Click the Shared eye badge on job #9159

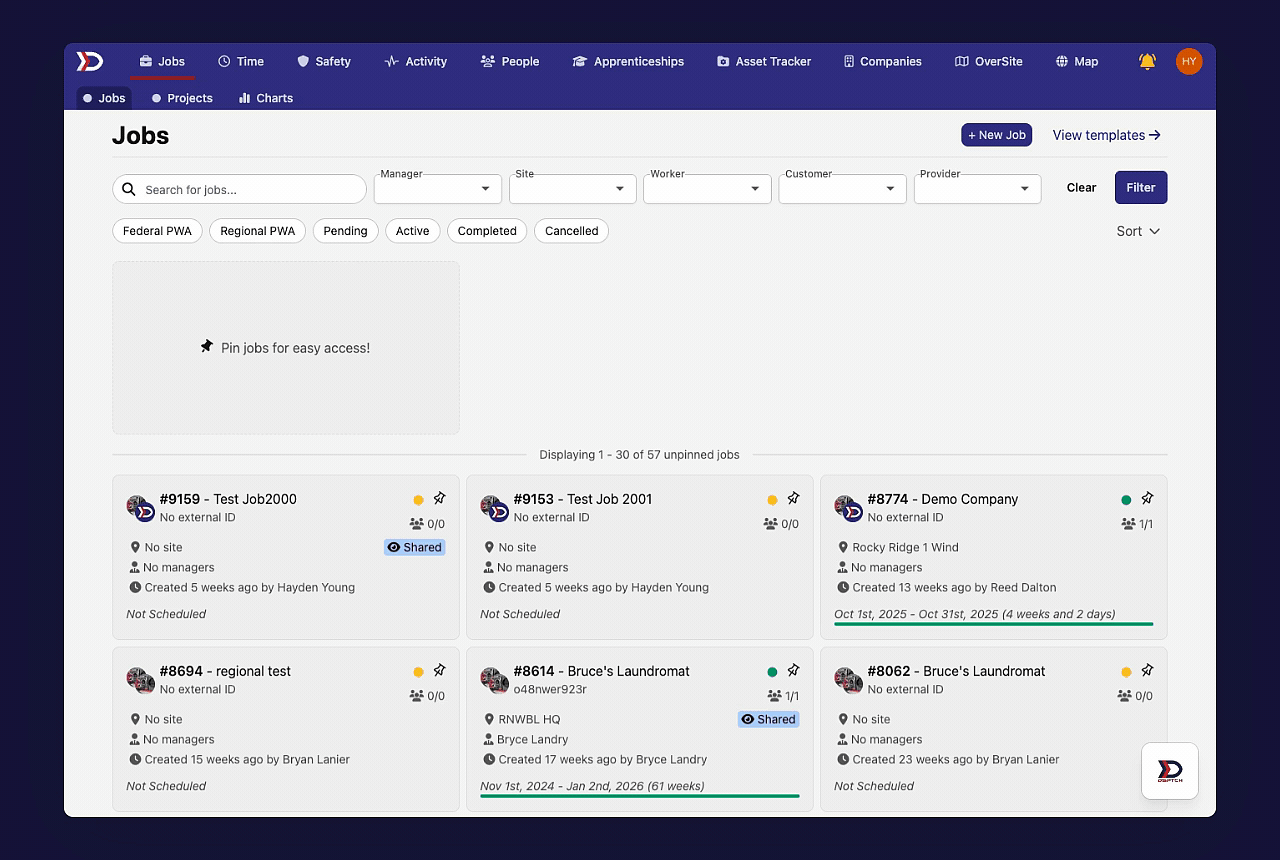414,547
